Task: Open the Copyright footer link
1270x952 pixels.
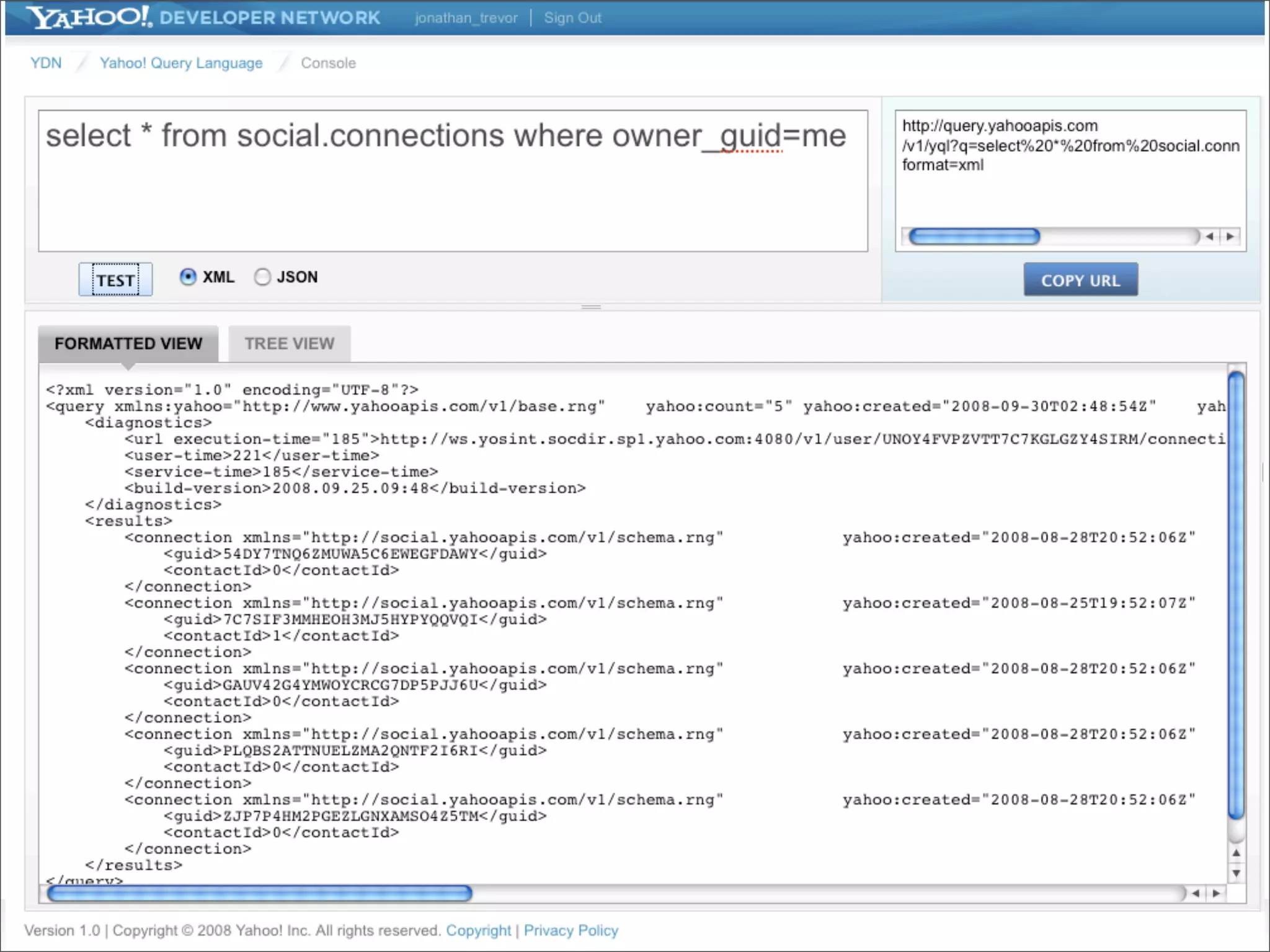Action: coord(478,930)
